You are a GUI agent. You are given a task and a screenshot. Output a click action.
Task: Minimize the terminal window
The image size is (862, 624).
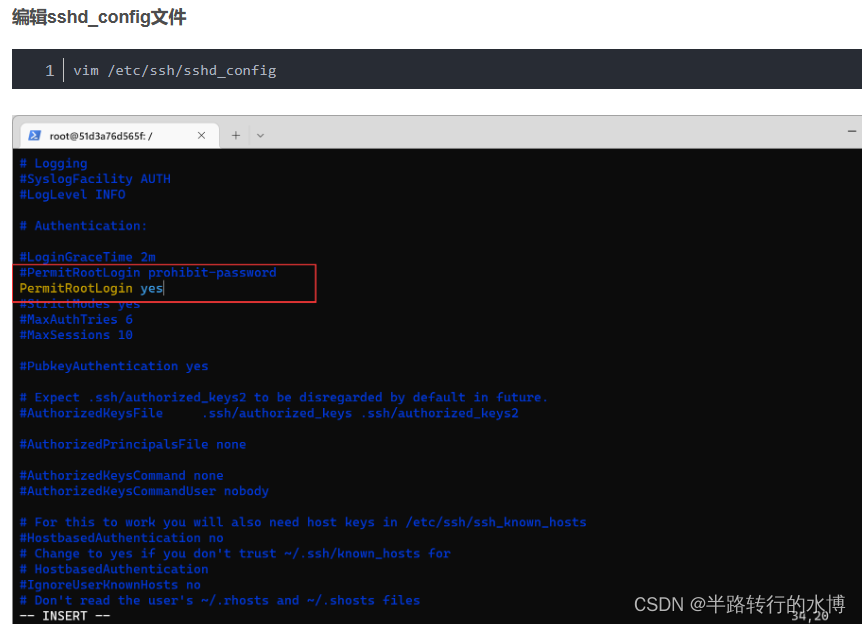pyautogui.click(x=852, y=130)
